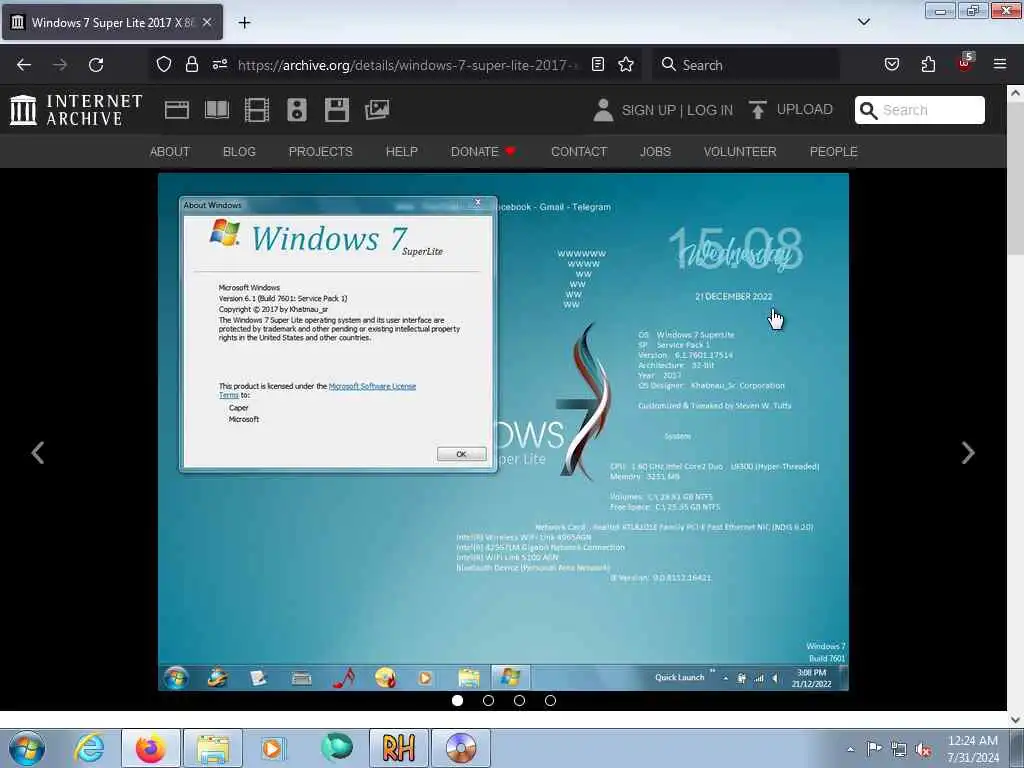
Task: Toggle reader view icon
Action: tap(598, 64)
